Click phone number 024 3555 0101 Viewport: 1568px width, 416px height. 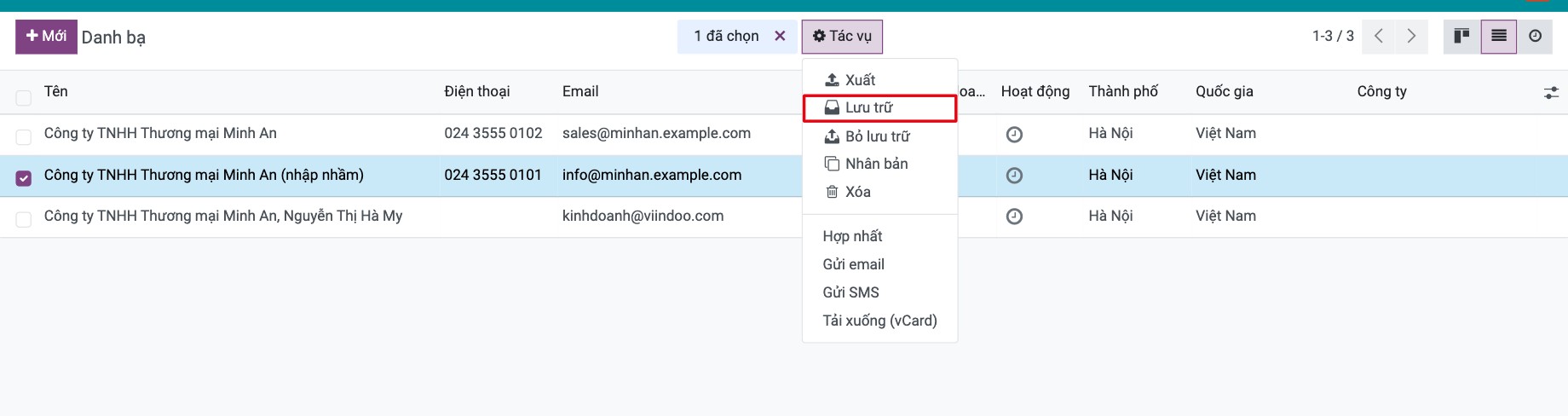493,175
